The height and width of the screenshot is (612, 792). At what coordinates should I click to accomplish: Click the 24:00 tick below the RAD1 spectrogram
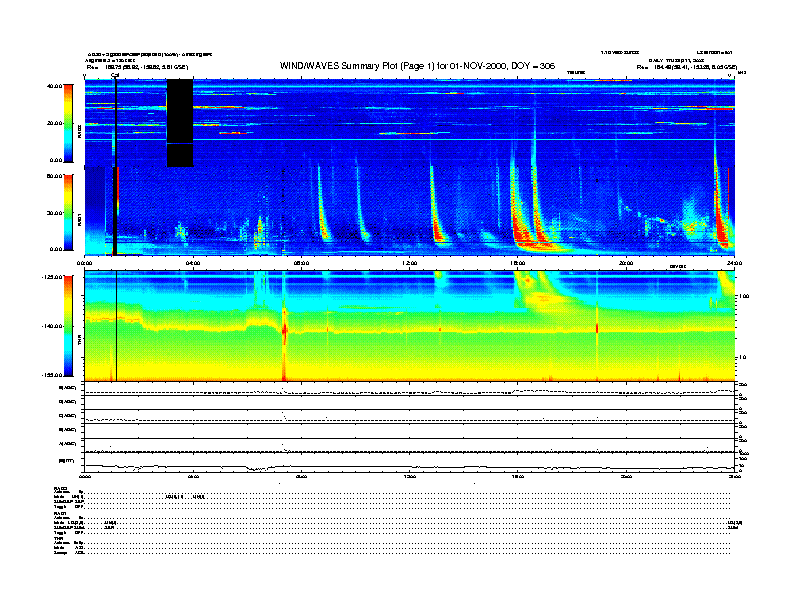734,263
